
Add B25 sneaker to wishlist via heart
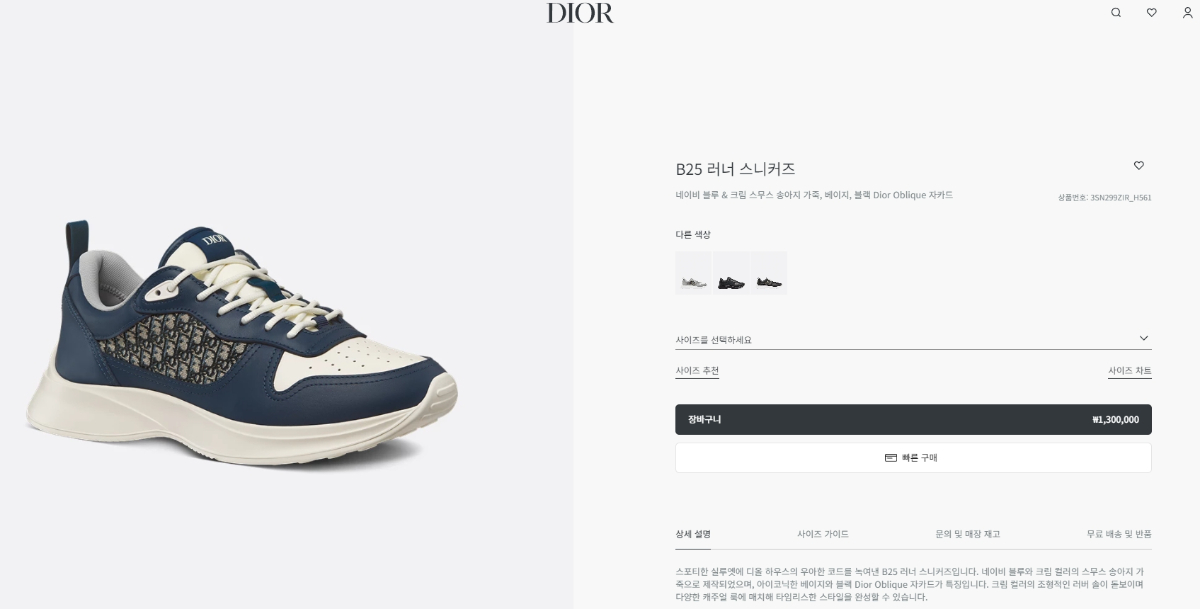(1139, 166)
